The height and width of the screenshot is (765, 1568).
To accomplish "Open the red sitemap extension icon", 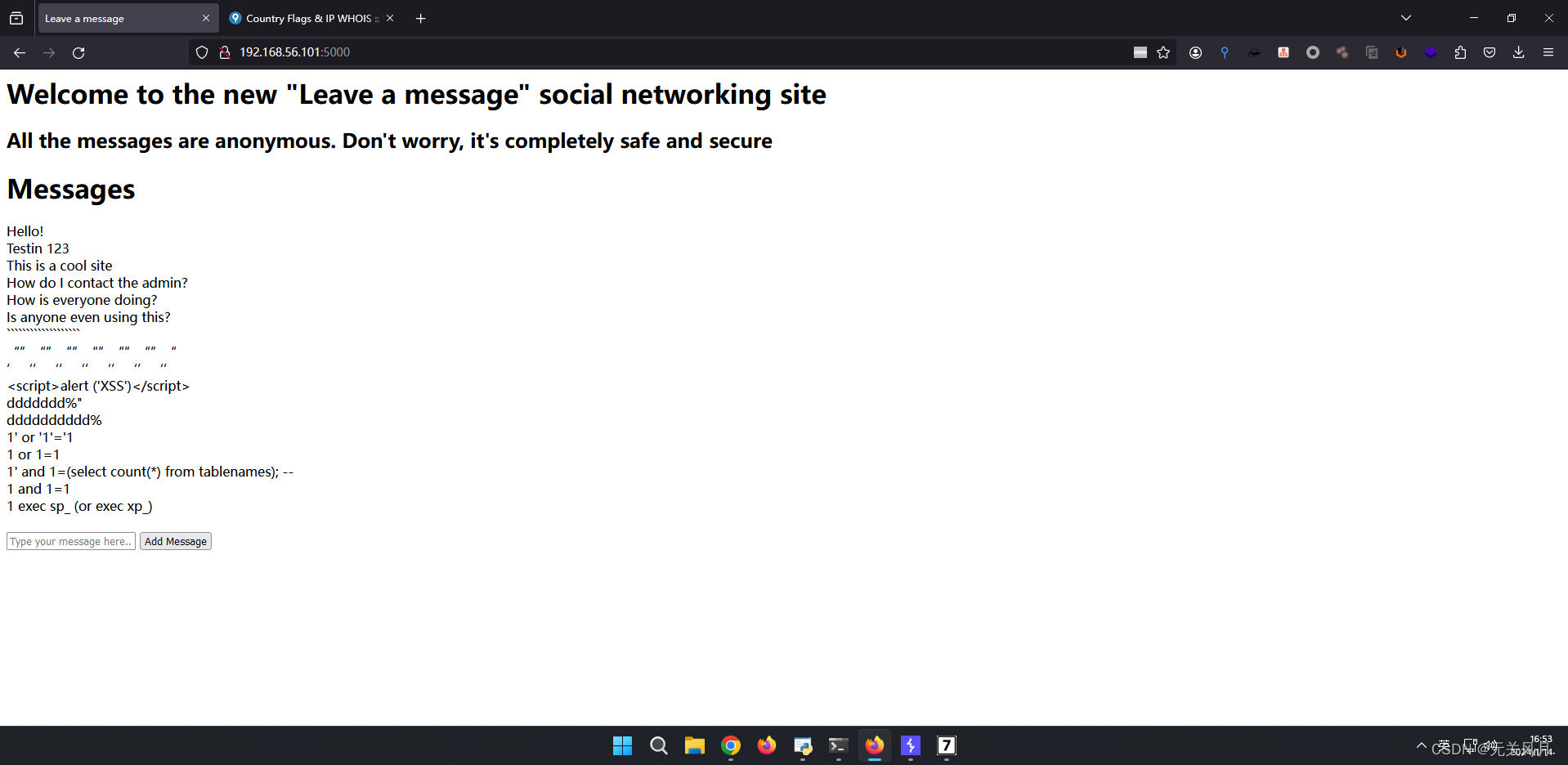I will tap(1284, 52).
